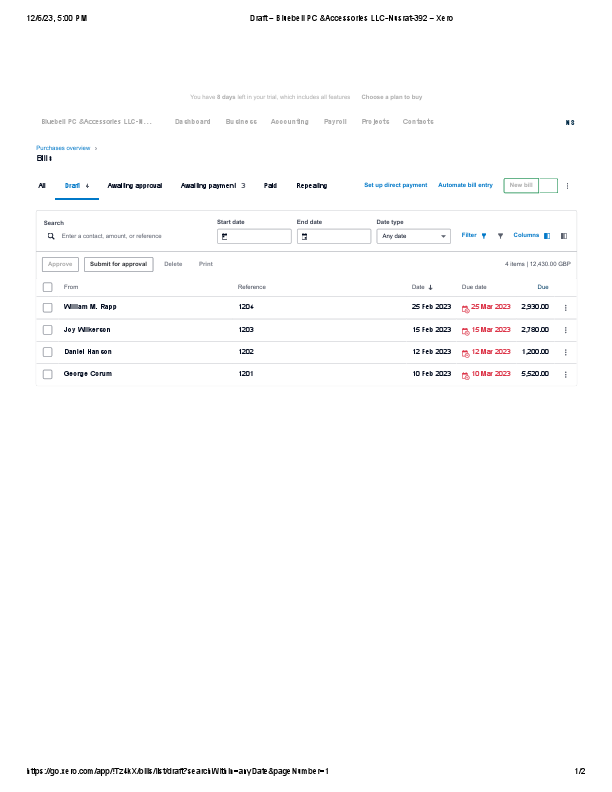Open row options menu for Joy Wilkerson
This screenshot has height=792, width=612.
[x=566, y=330]
